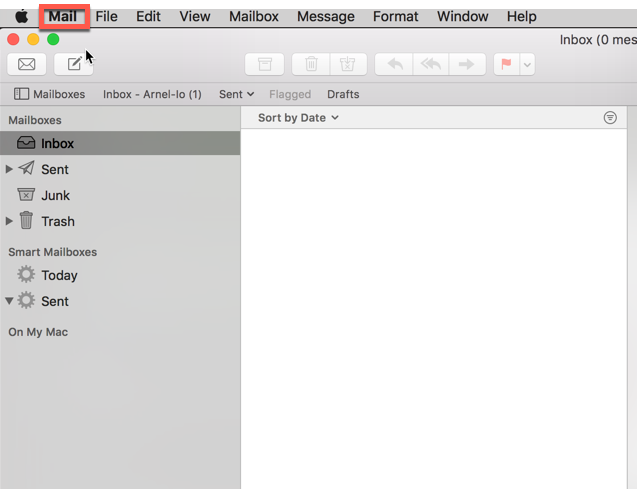Select the Sent smart mailbox with gear

click(55, 301)
